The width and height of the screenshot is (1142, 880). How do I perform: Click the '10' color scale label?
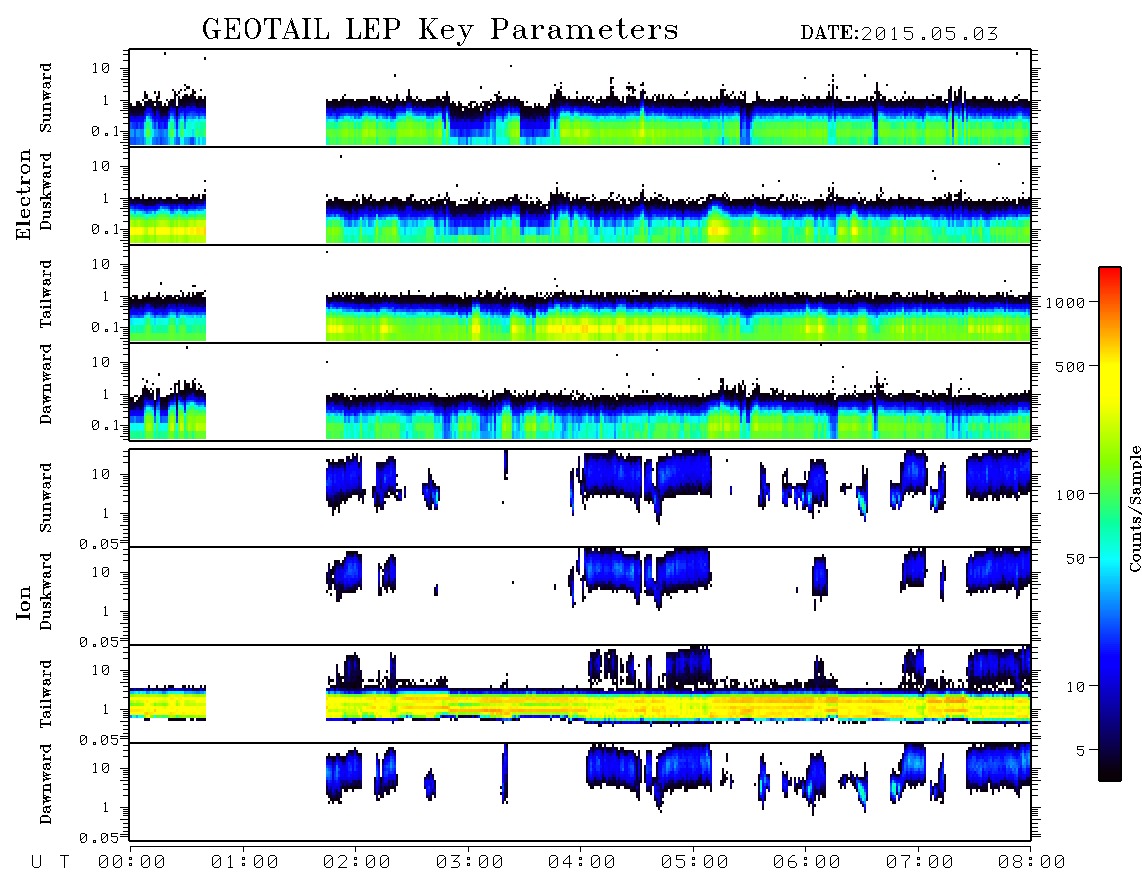point(1076,686)
